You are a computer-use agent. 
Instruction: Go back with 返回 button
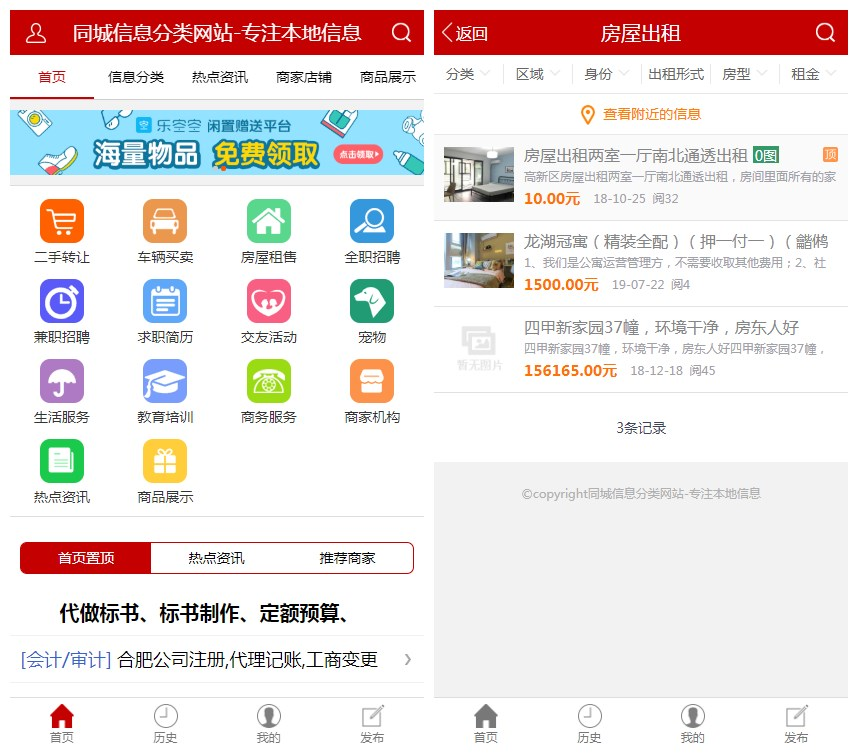[x=465, y=33]
